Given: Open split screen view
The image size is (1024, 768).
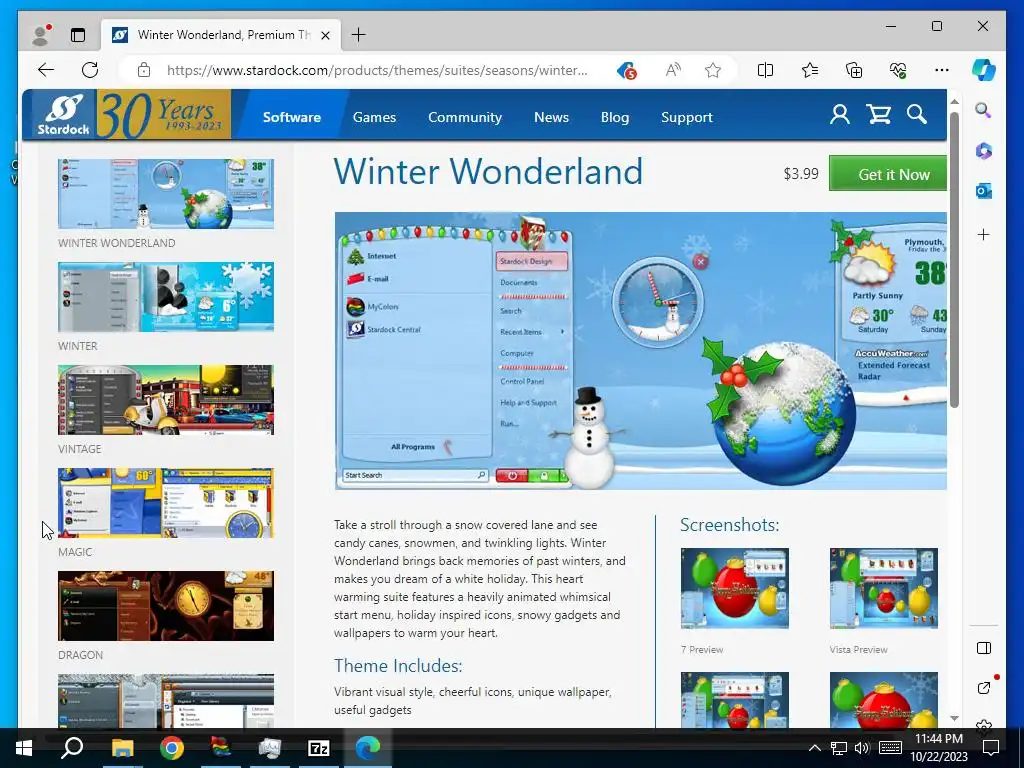Looking at the screenshot, I should click(765, 70).
